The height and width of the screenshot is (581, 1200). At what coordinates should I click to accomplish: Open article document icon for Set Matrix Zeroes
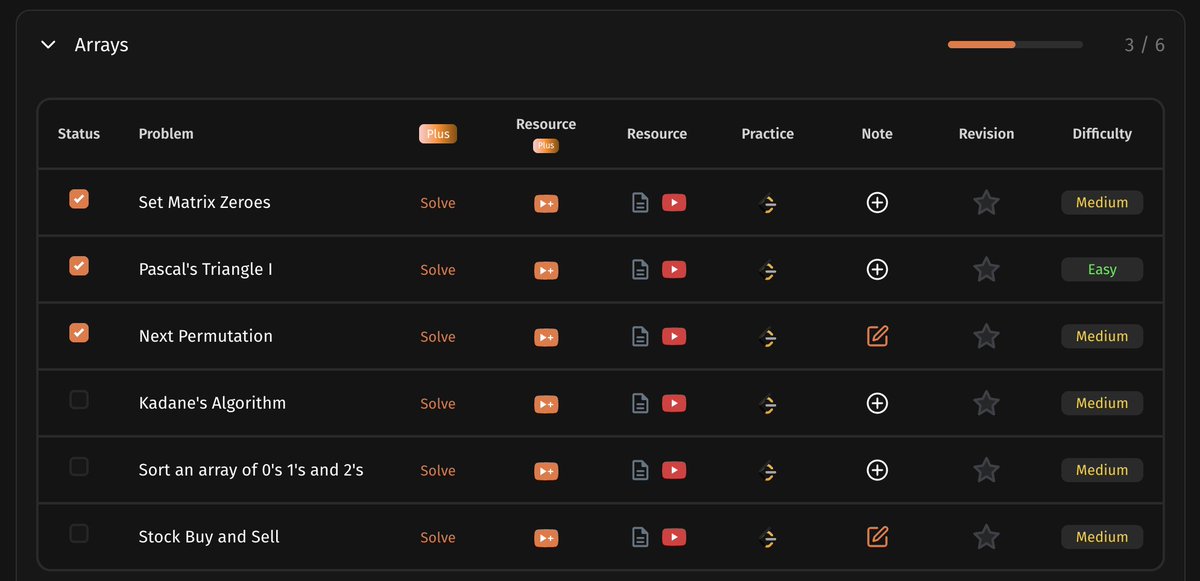coord(640,203)
